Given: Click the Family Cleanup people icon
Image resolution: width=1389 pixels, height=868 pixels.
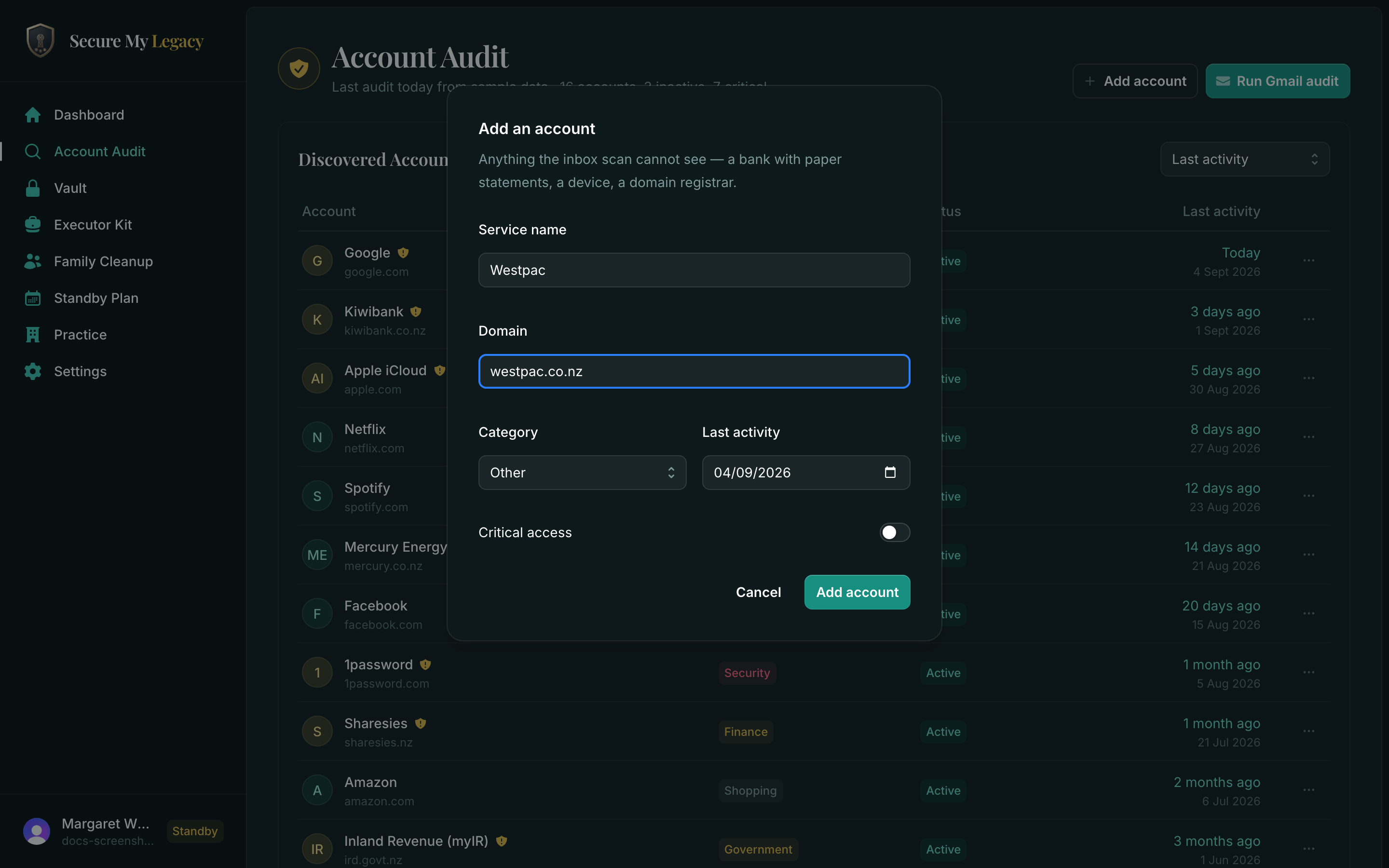Looking at the screenshot, I should pos(33,262).
